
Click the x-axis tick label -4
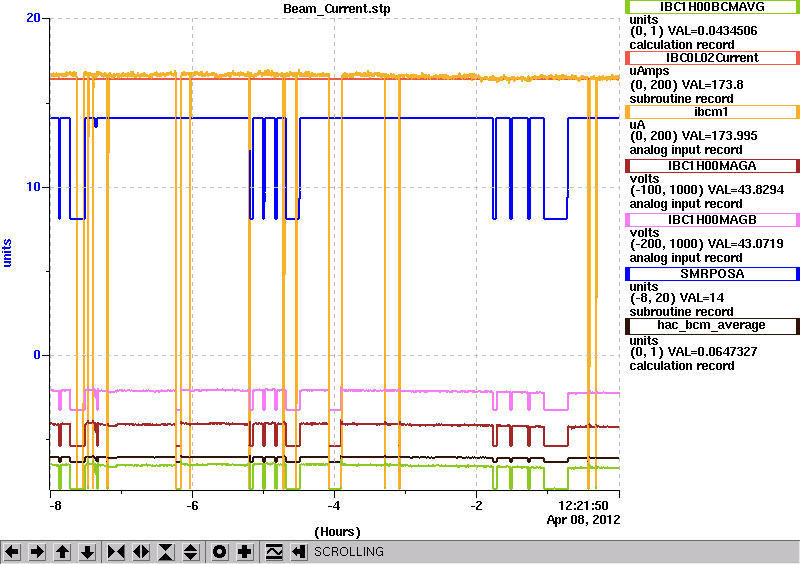pyautogui.click(x=334, y=506)
